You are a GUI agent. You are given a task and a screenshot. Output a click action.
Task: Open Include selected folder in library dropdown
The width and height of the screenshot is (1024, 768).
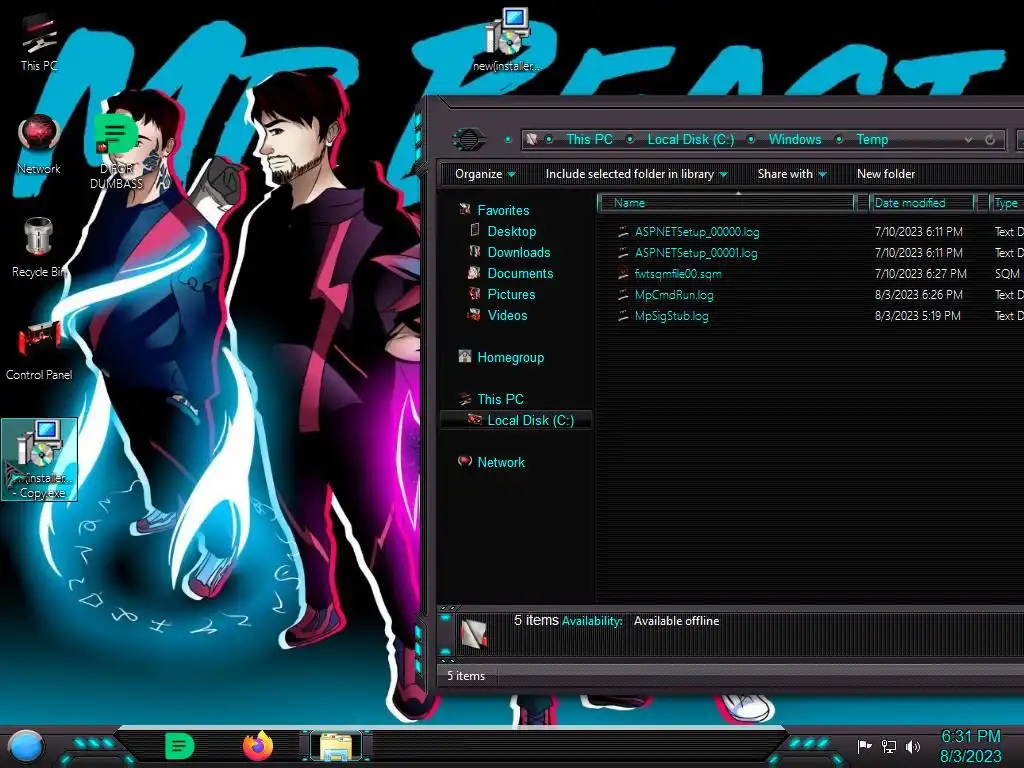[x=636, y=174]
